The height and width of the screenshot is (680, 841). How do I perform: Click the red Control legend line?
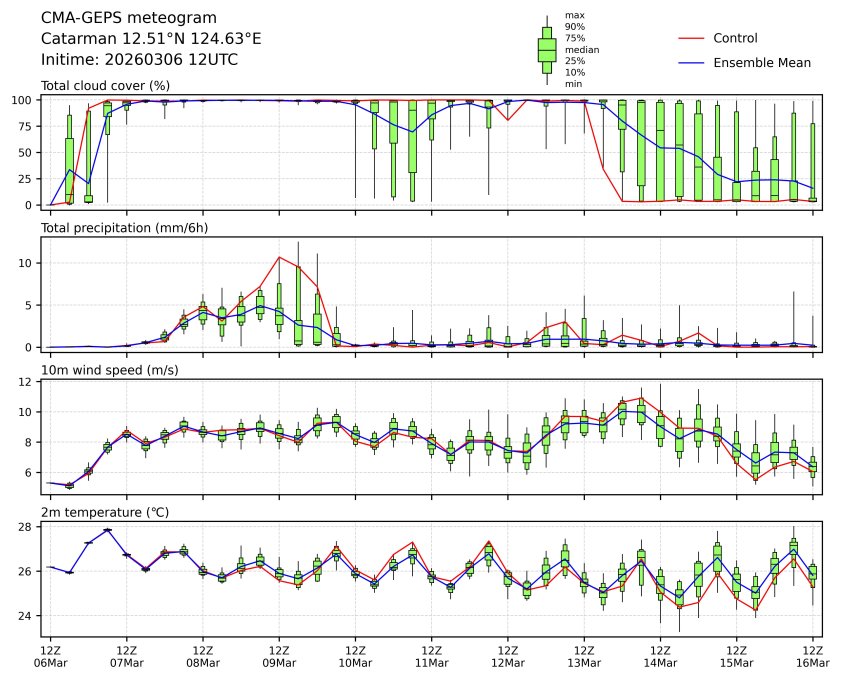(x=693, y=38)
